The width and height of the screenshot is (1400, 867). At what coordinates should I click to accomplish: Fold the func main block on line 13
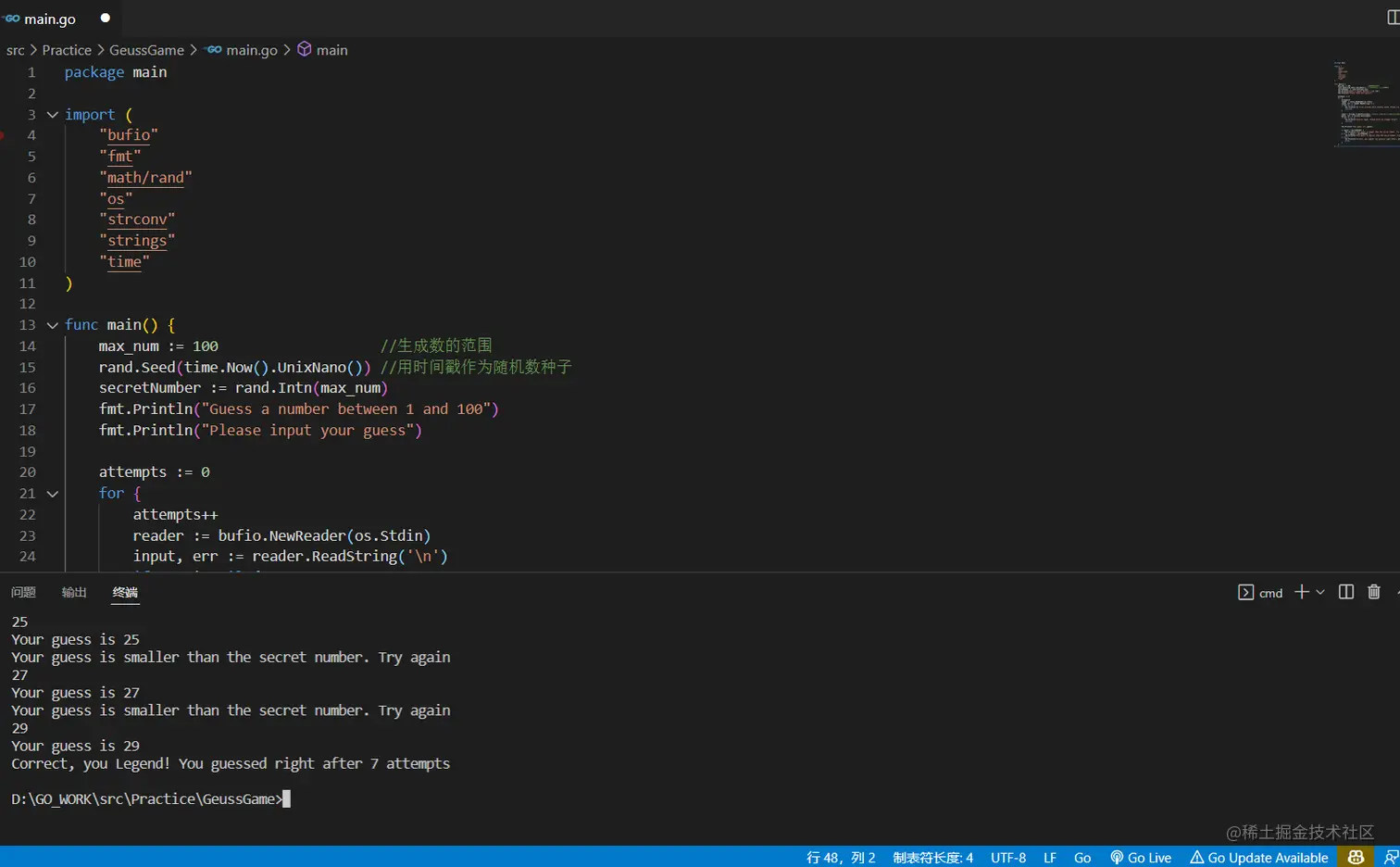(53, 325)
